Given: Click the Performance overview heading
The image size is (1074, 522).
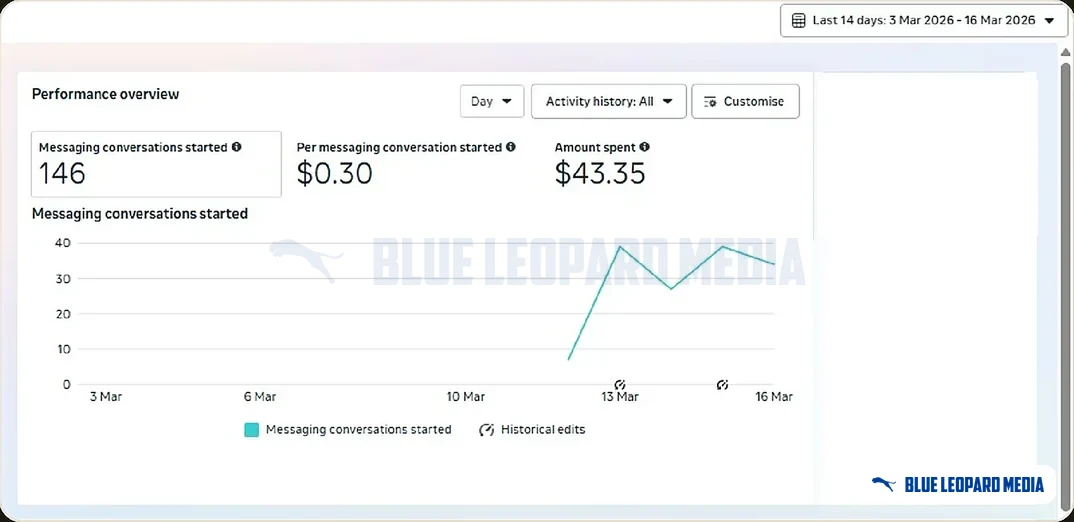Looking at the screenshot, I should [x=105, y=94].
